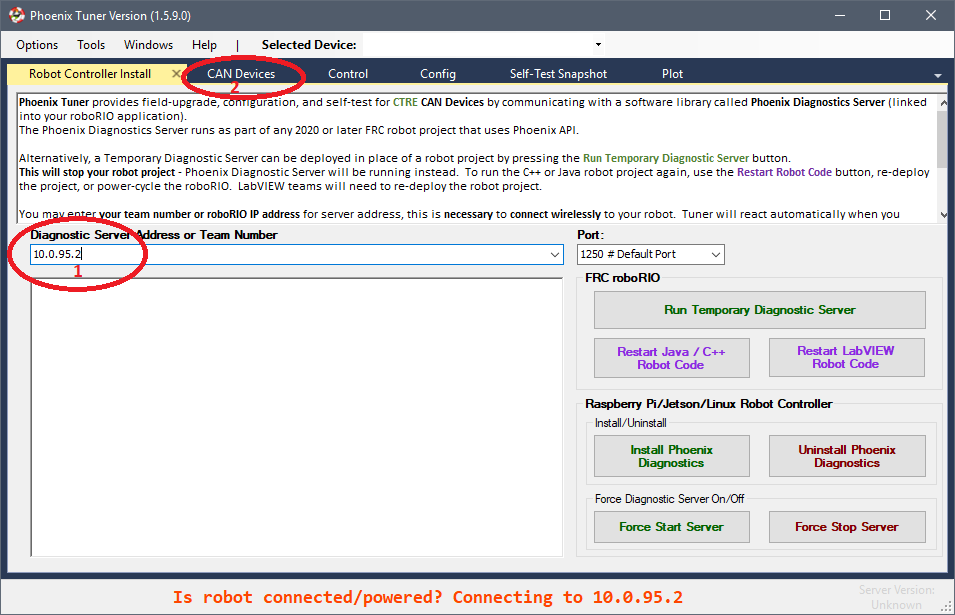Open the Port dropdown showing 1250
The height and width of the screenshot is (615, 955).
[650, 255]
